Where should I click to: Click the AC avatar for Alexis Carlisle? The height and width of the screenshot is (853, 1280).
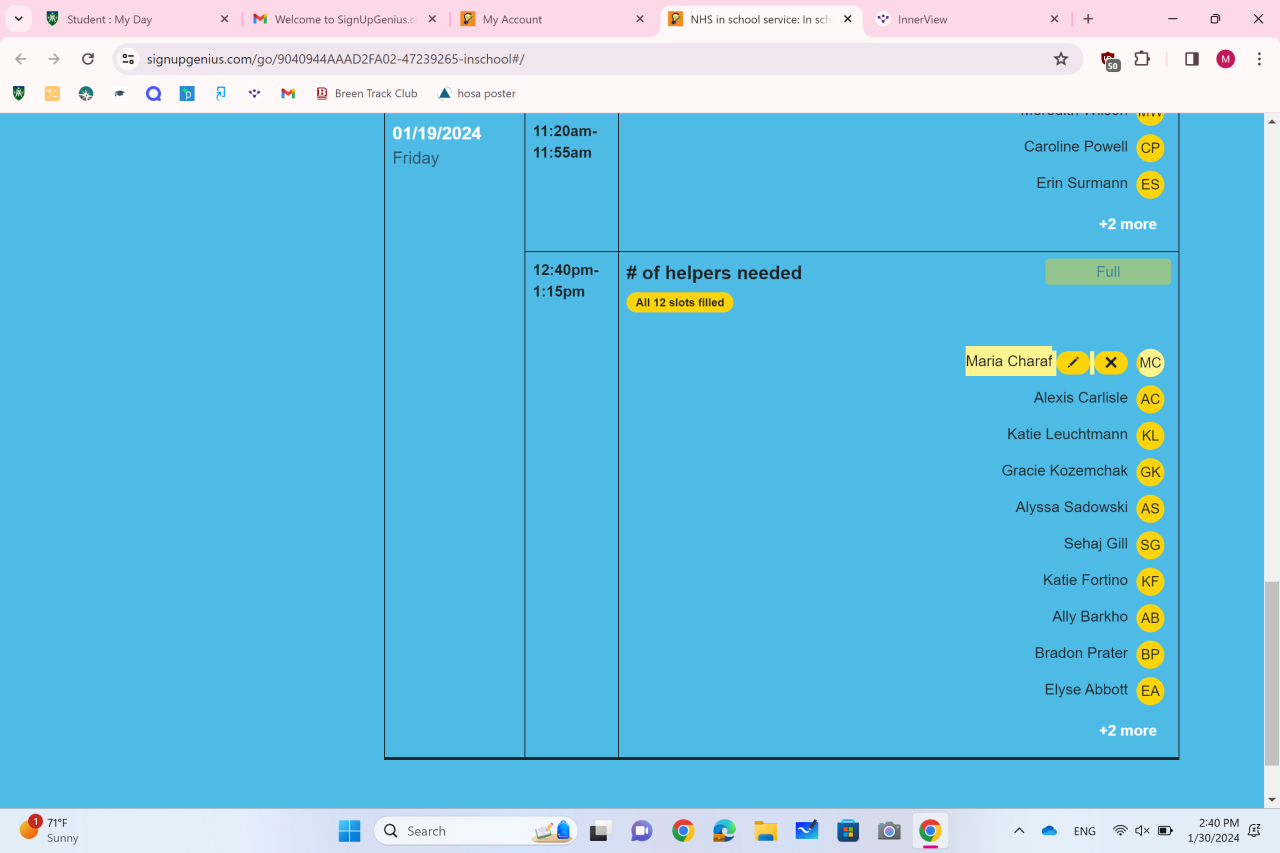pos(1150,399)
